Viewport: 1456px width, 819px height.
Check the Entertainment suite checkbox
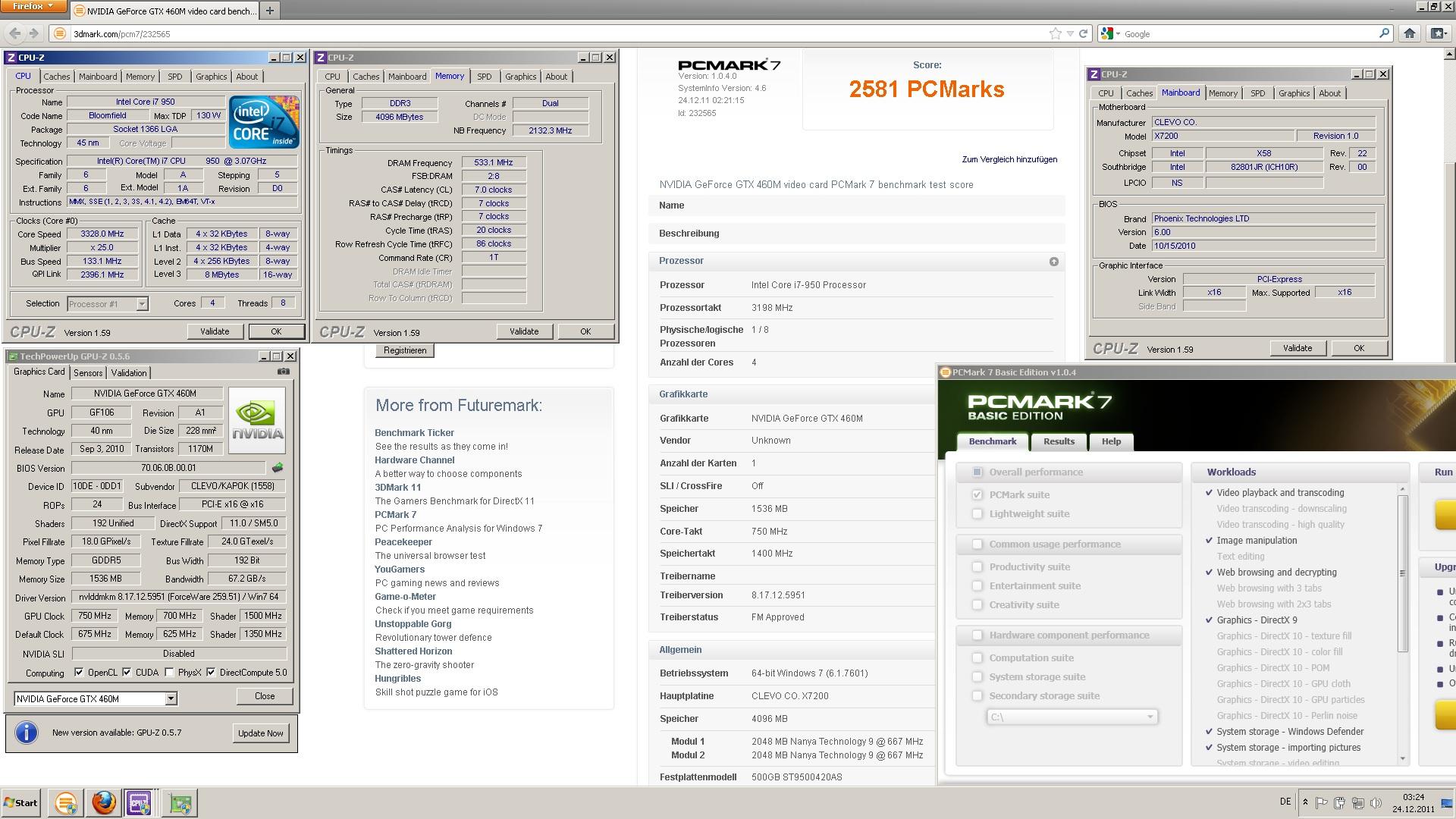977,585
